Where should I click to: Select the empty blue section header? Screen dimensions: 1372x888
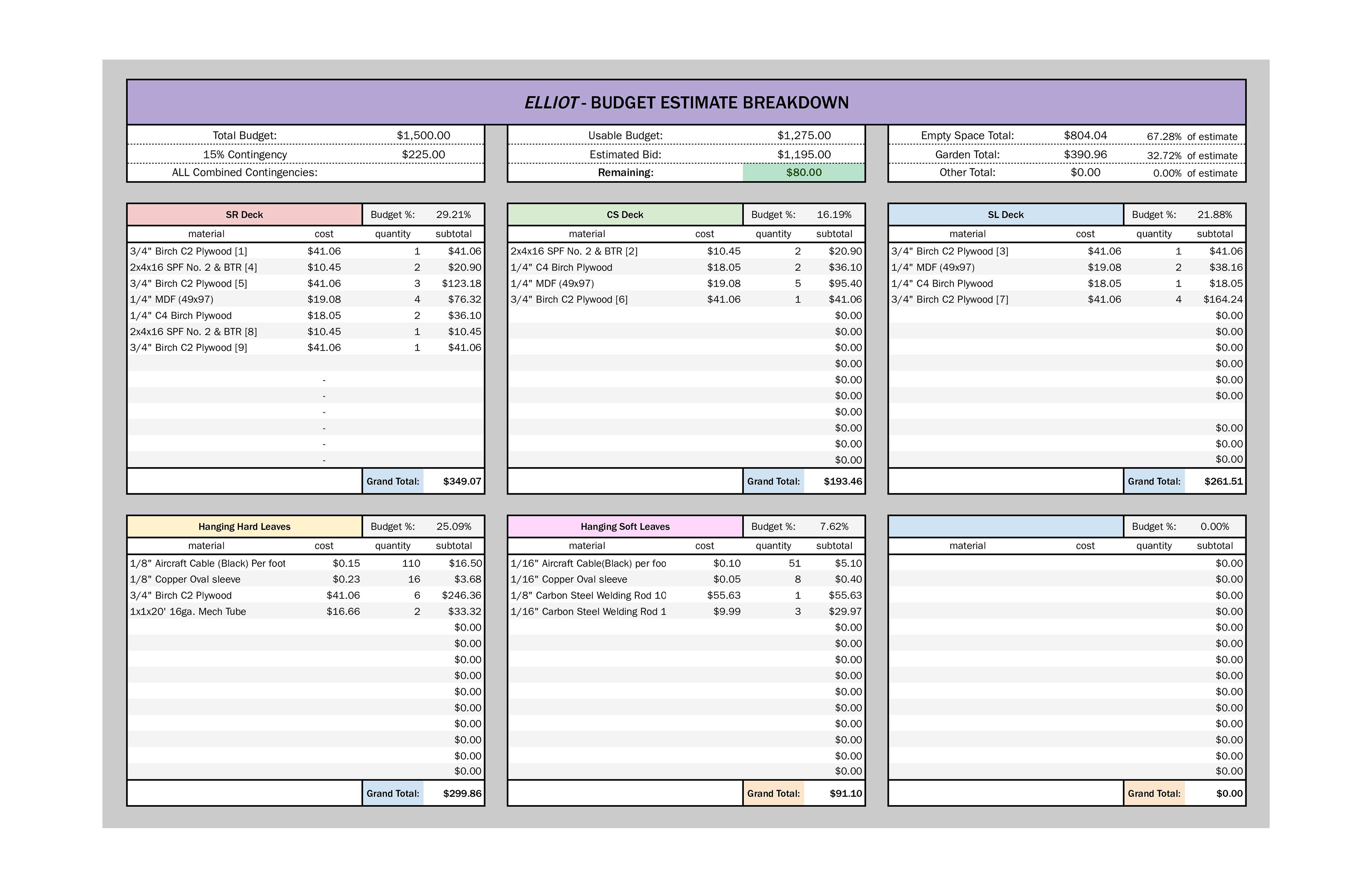tap(1005, 526)
